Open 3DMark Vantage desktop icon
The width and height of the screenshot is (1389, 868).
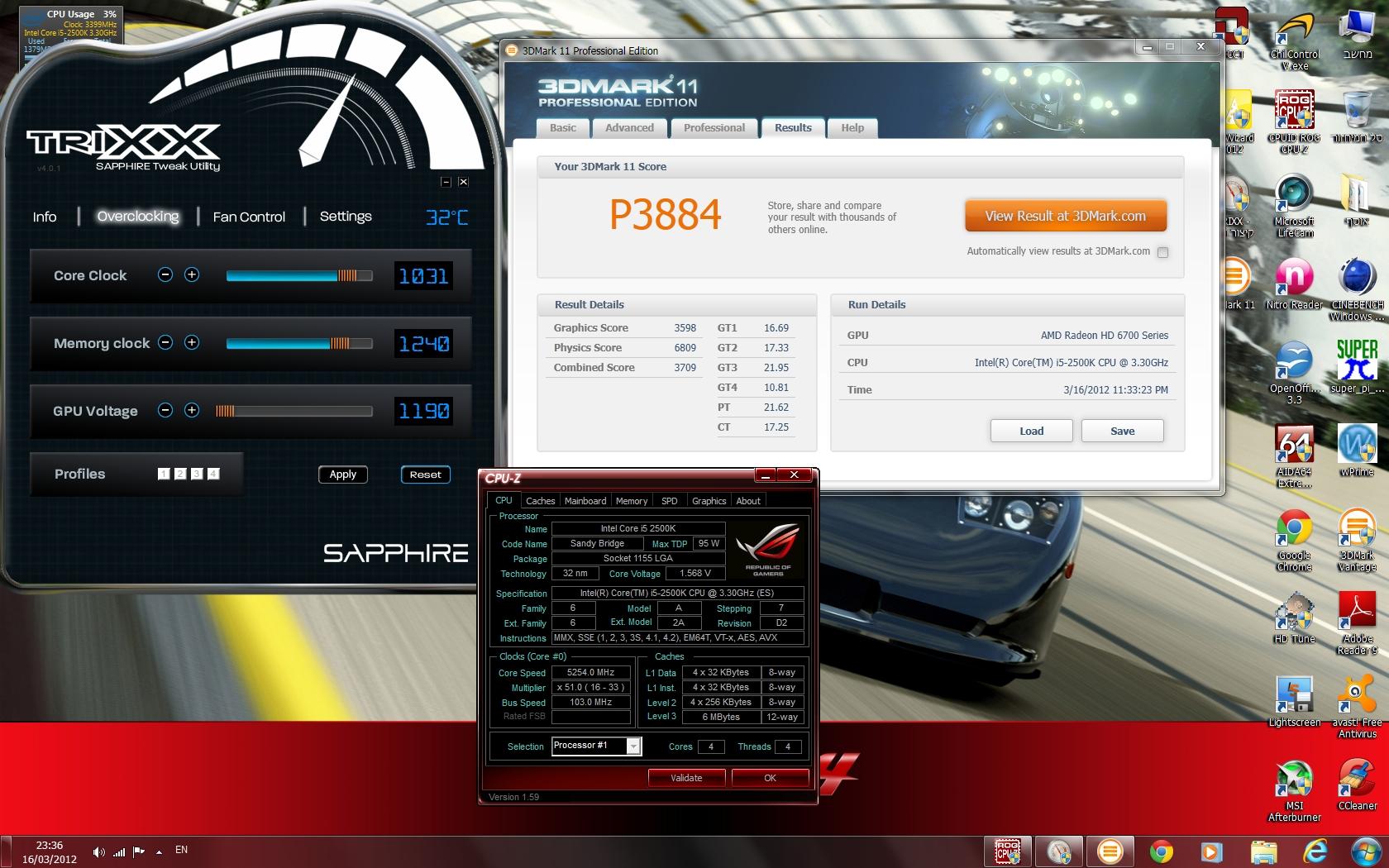click(x=1358, y=540)
